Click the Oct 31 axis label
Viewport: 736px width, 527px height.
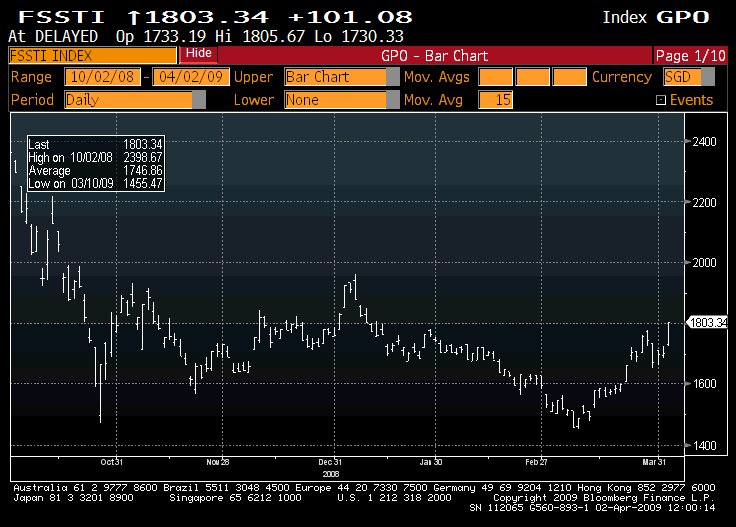pos(112,462)
